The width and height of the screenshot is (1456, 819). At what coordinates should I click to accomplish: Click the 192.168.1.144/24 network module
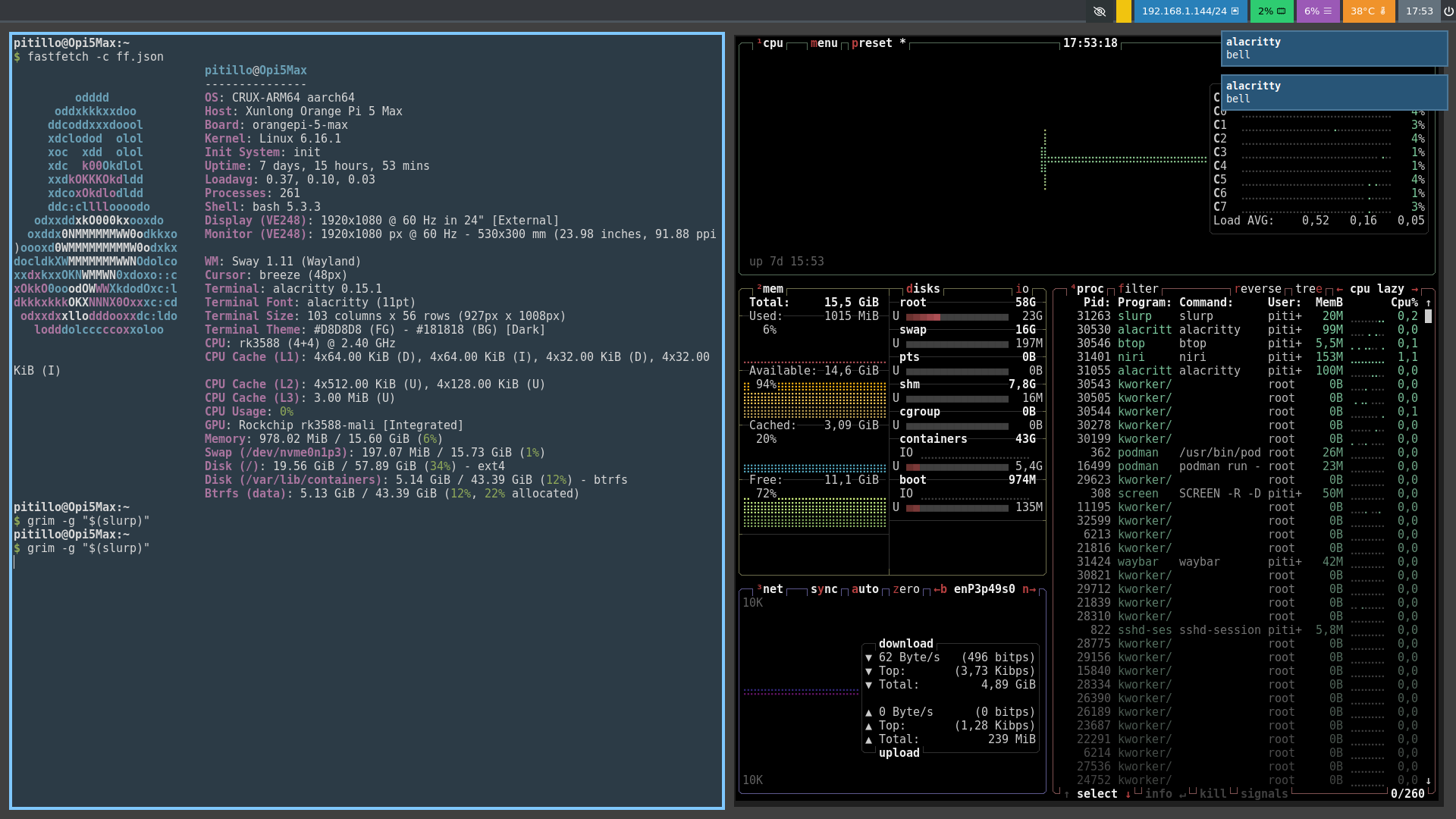click(x=1190, y=11)
